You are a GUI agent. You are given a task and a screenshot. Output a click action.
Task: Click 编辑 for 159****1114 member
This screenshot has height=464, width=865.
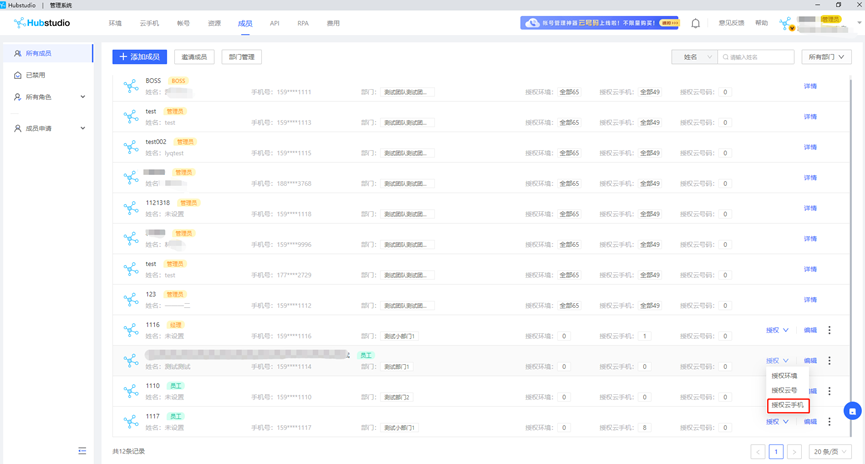coord(810,360)
